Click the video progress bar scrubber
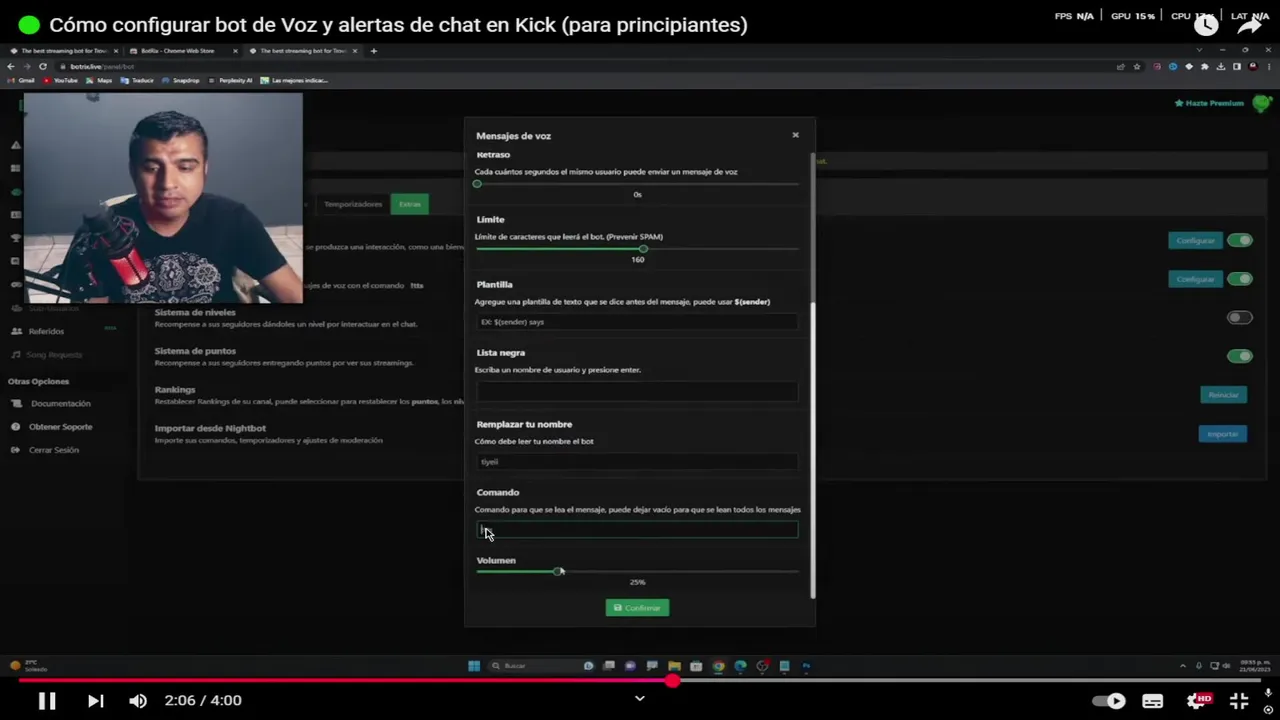Viewport: 1280px width, 720px height. point(673,680)
